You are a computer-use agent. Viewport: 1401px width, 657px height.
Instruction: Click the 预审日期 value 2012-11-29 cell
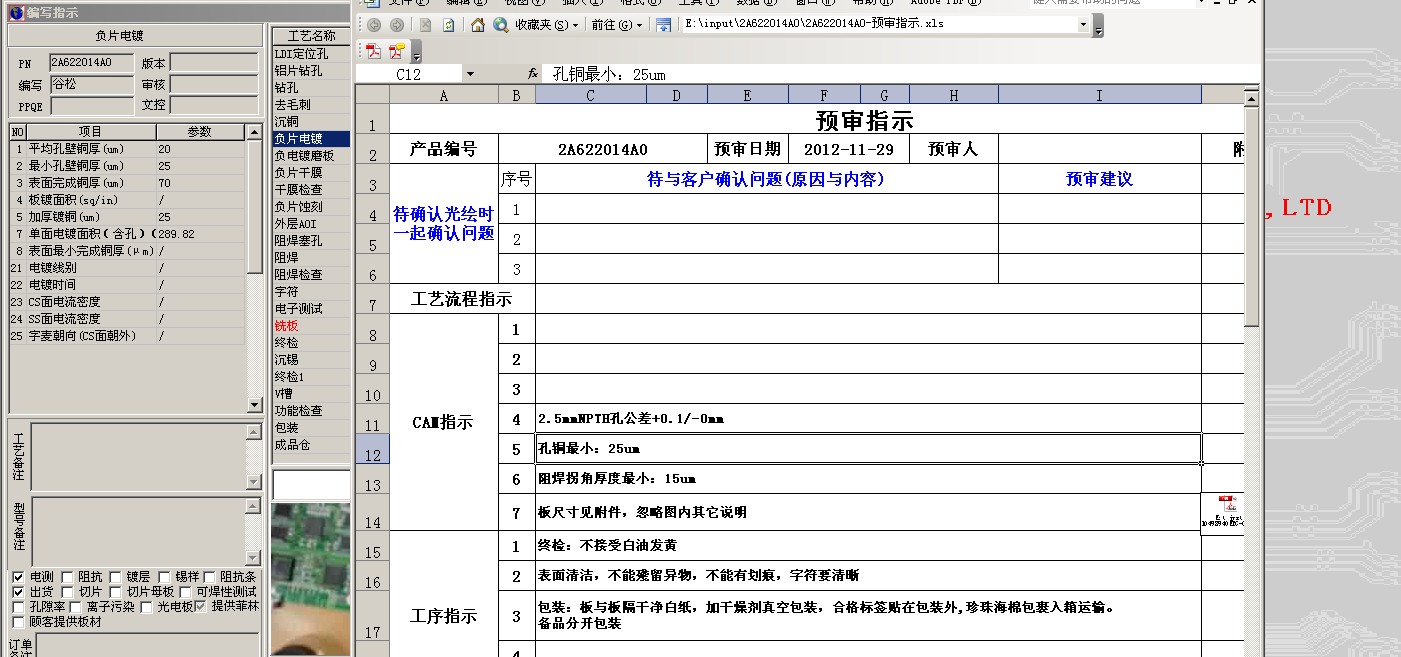pos(849,149)
